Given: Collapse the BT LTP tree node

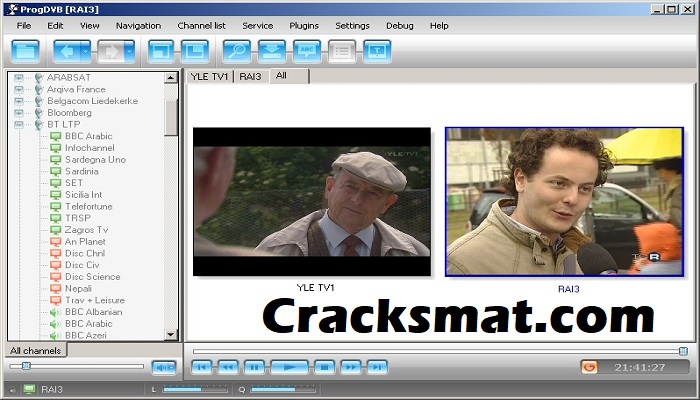Looking at the screenshot, I should tap(18, 124).
